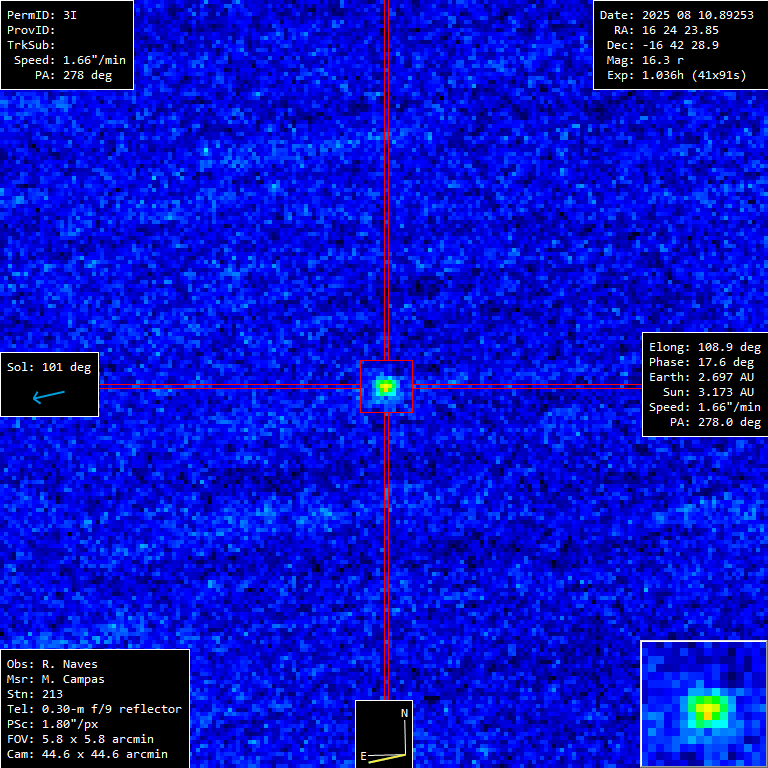Click the 'Stn: 213' station code
The image size is (768, 768).
click(35, 694)
